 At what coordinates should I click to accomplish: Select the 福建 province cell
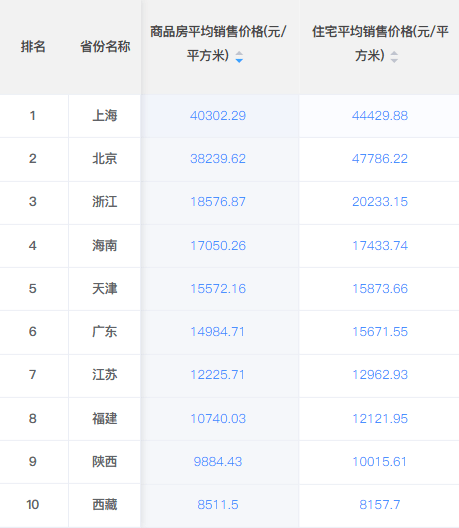tap(105, 419)
